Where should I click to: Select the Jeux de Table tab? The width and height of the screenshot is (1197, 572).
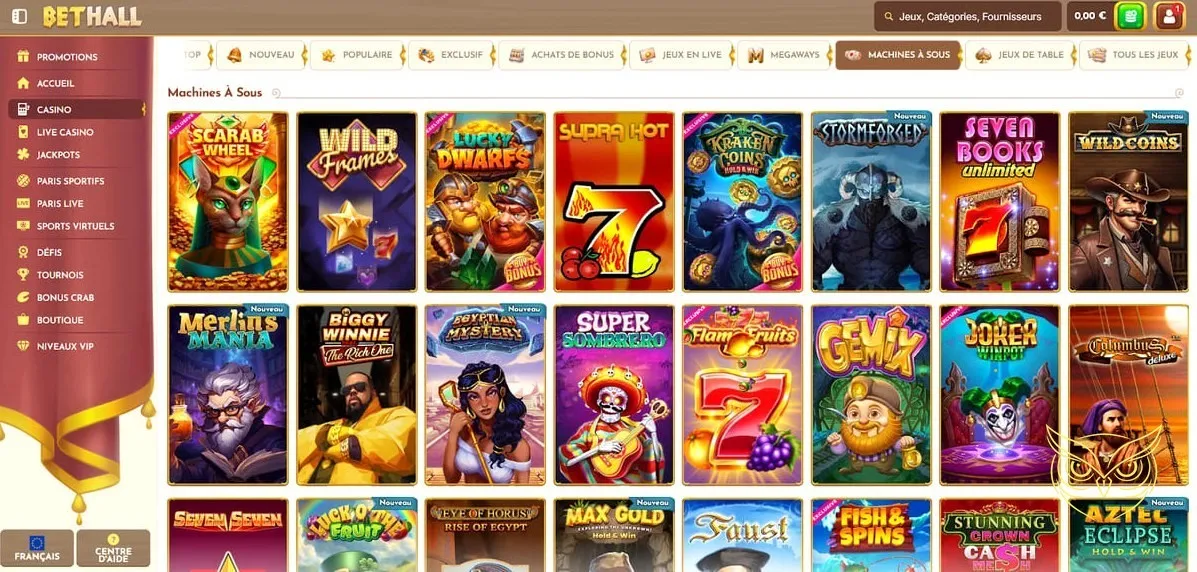(x=1020, y=55)
